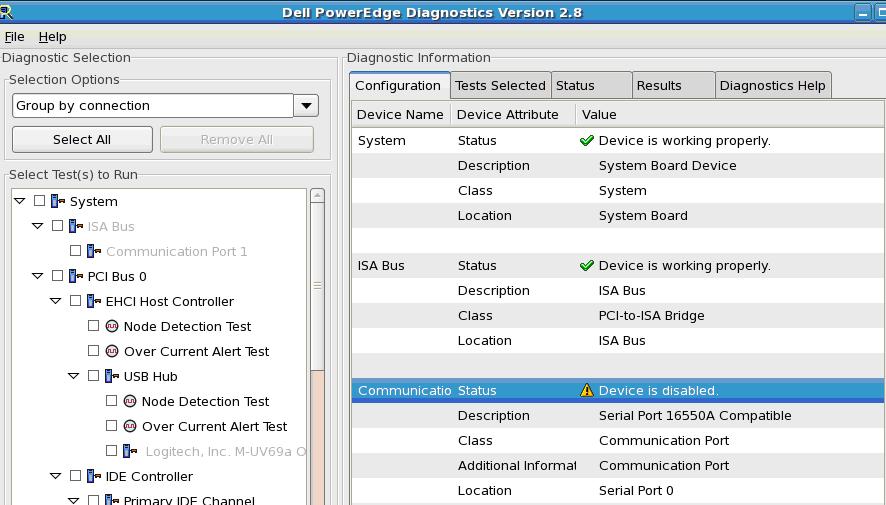Click 'Serial Port 16550A Compatible' value
Image resolution: width=886 pixels, height=505 pixels.
(695, 416)
